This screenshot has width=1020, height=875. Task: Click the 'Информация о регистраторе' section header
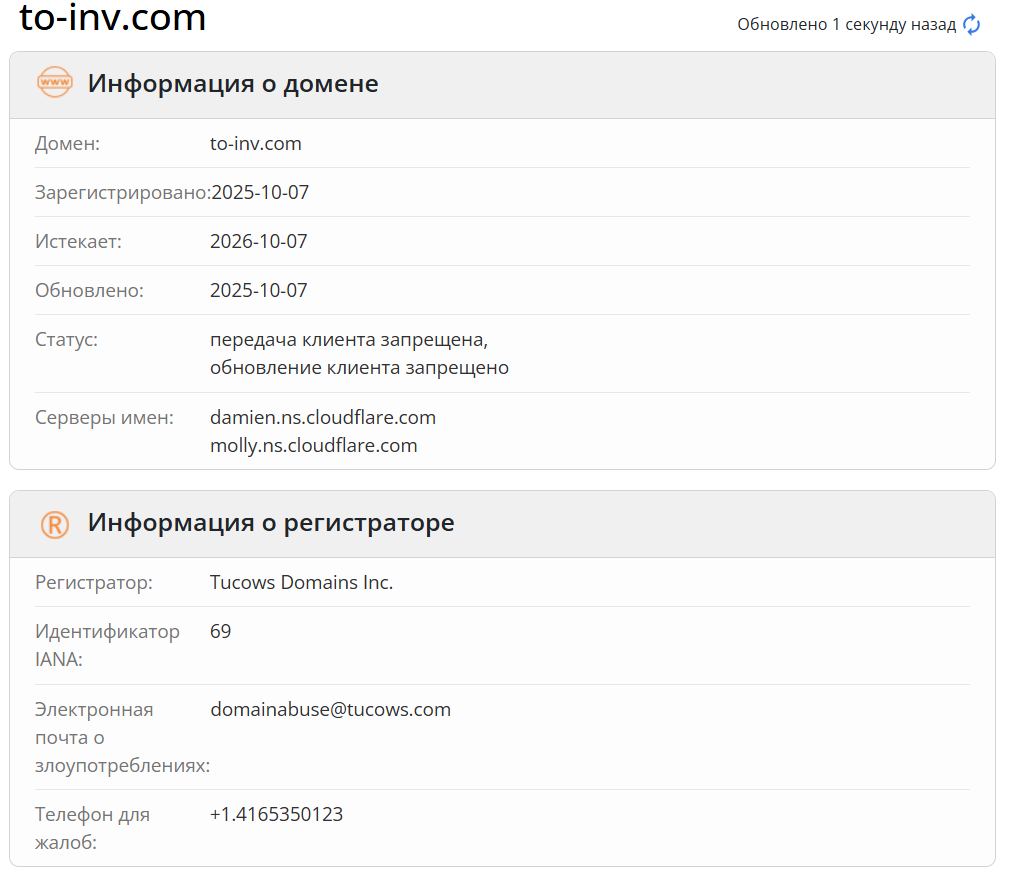pos(271,522)
